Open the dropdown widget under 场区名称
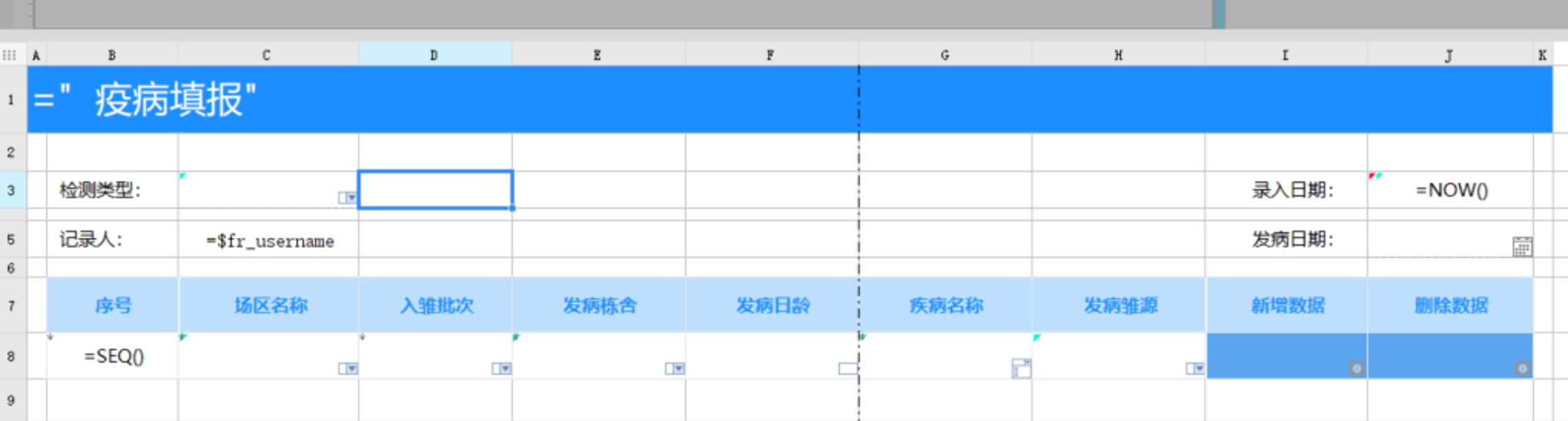Image resolution: width=1568 pixels, height=421 pixels. coord(348,369)
